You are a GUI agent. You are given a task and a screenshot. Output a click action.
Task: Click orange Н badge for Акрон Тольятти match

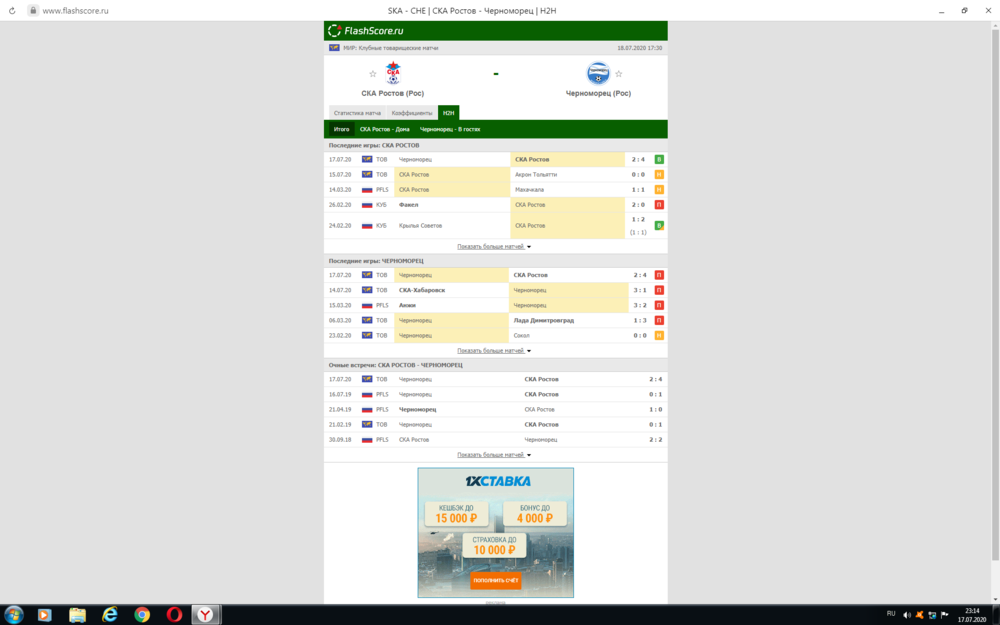pos(659,175)
